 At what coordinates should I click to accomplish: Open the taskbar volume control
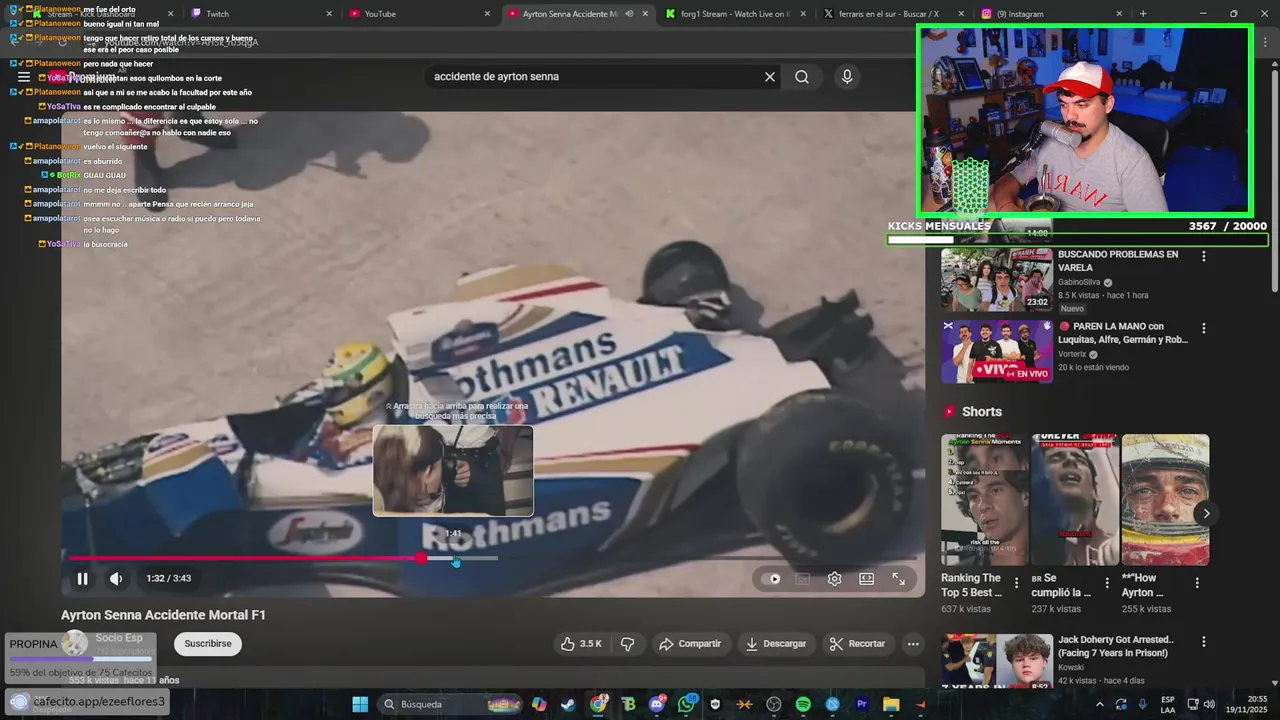coord(1207,704)
